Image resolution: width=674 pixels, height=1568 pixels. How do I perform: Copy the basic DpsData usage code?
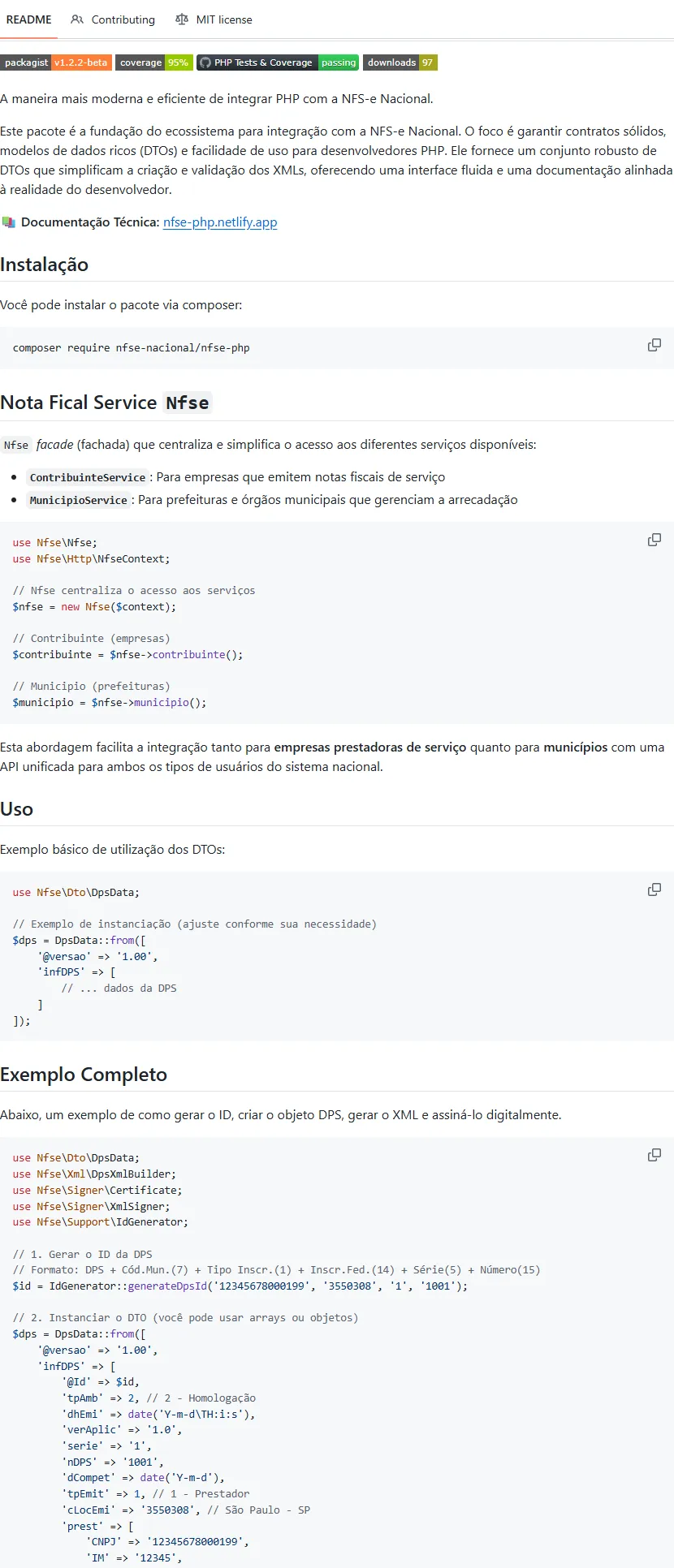pos(654,890)
